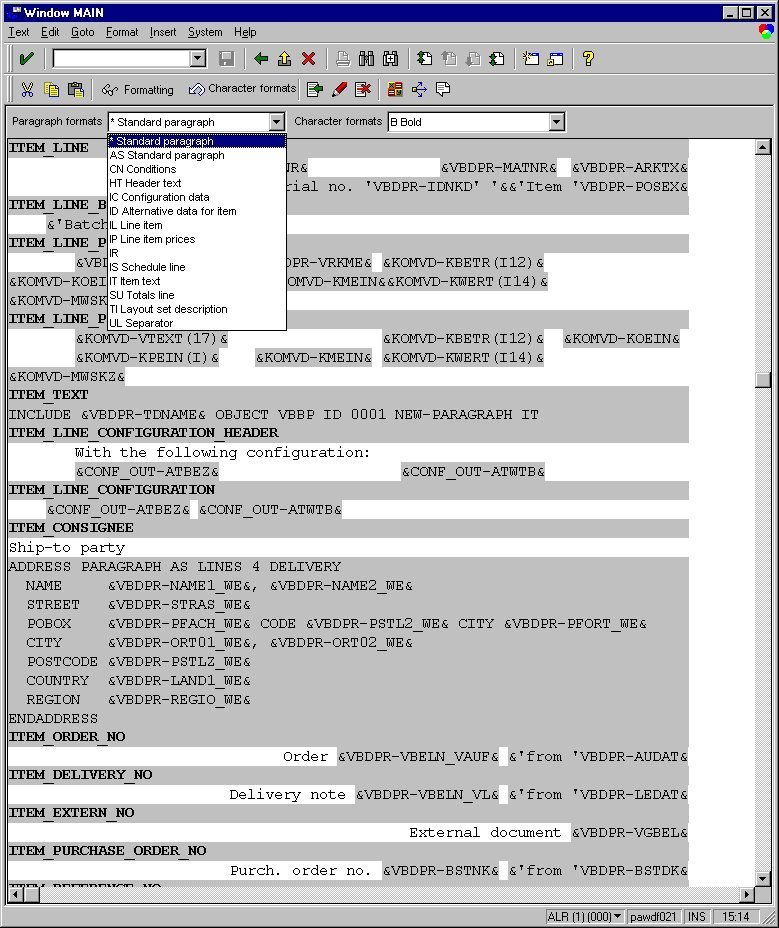779x928 pixels.
Task: Click the Copy icon in editor toolbar
Action: (x=51, y=90)
